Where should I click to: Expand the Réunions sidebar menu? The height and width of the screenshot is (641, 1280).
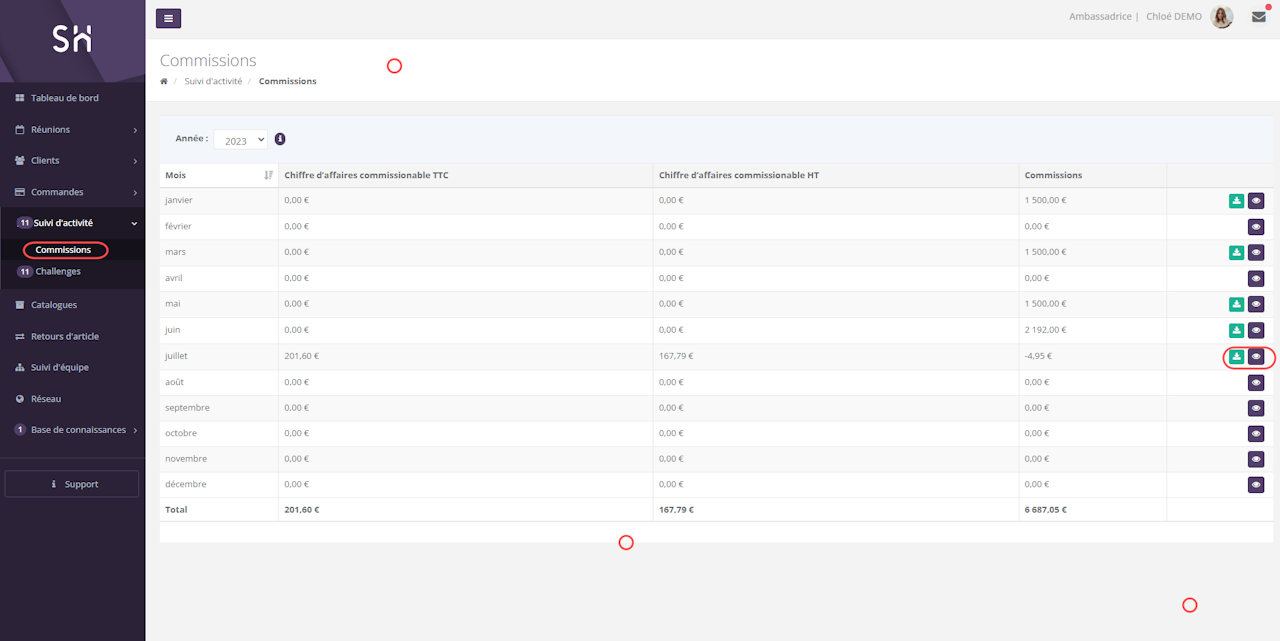[x=72, y=129]
